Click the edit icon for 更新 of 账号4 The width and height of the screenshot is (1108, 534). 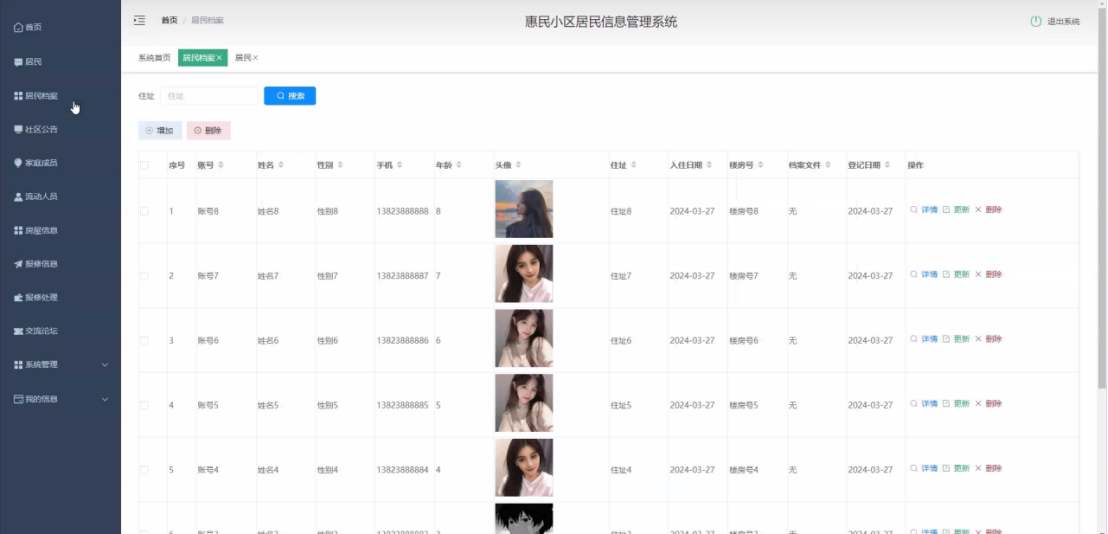[946, 468]
